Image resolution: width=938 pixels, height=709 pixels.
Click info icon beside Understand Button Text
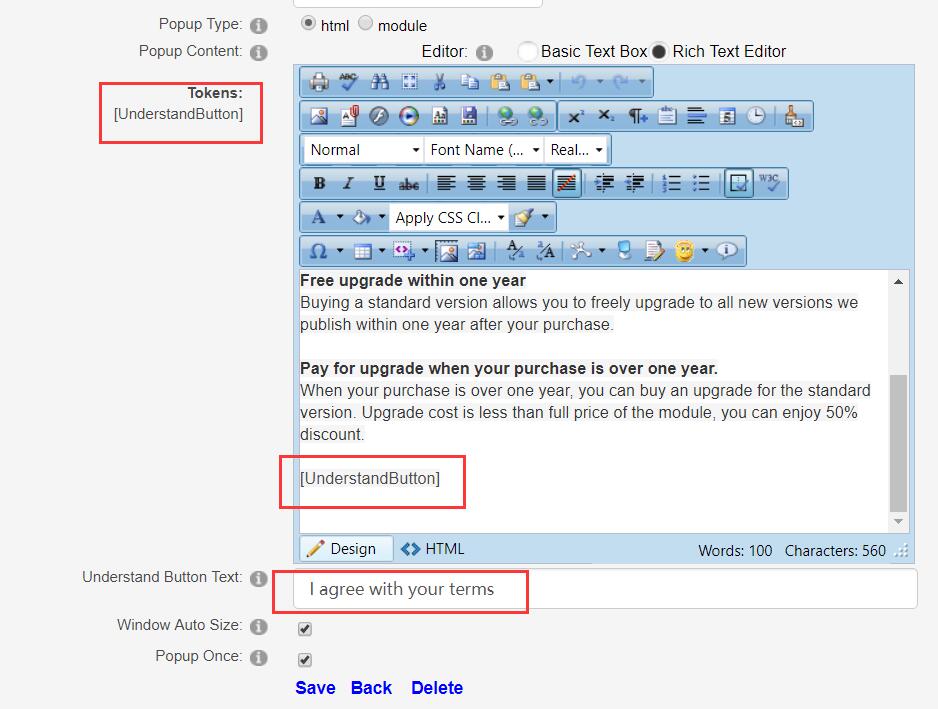point(258,579)
